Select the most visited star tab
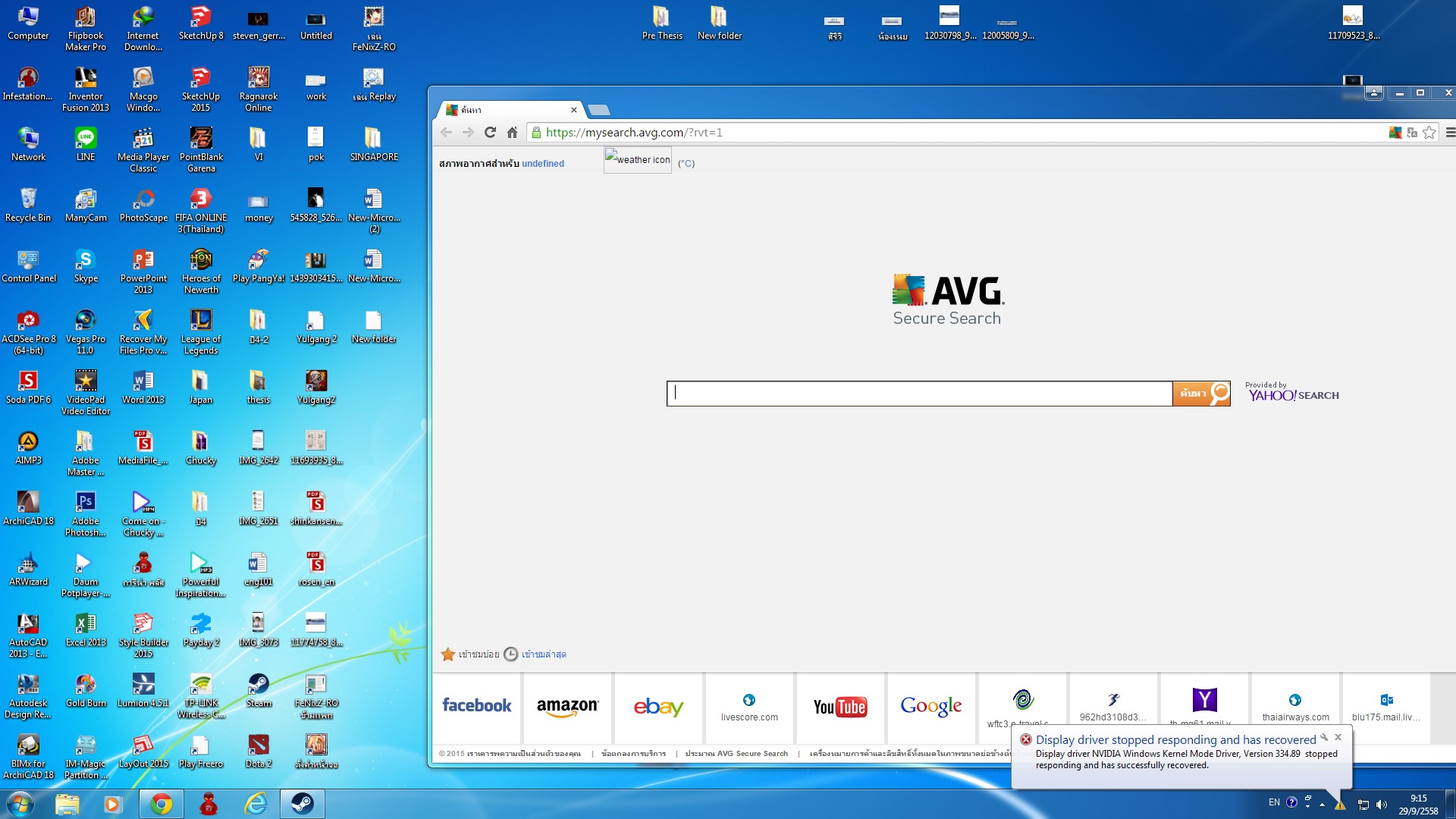 pos(470,654)
